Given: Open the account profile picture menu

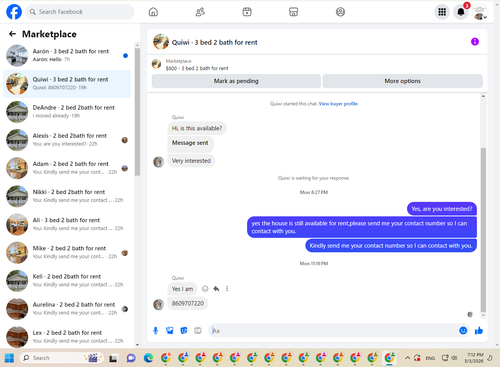Looking at the screenshot, I should [x=480, y=12].
